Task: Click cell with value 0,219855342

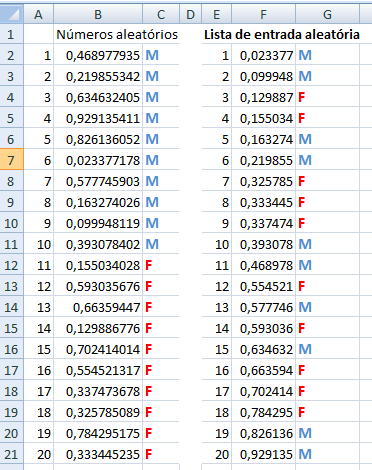Action: click(98, 76)
